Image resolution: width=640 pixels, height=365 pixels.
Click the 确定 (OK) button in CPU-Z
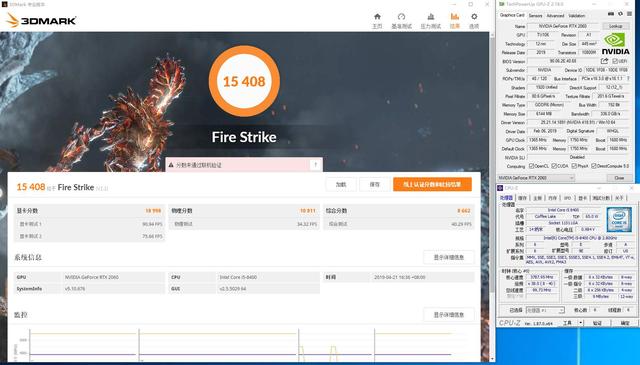point(625,323)
